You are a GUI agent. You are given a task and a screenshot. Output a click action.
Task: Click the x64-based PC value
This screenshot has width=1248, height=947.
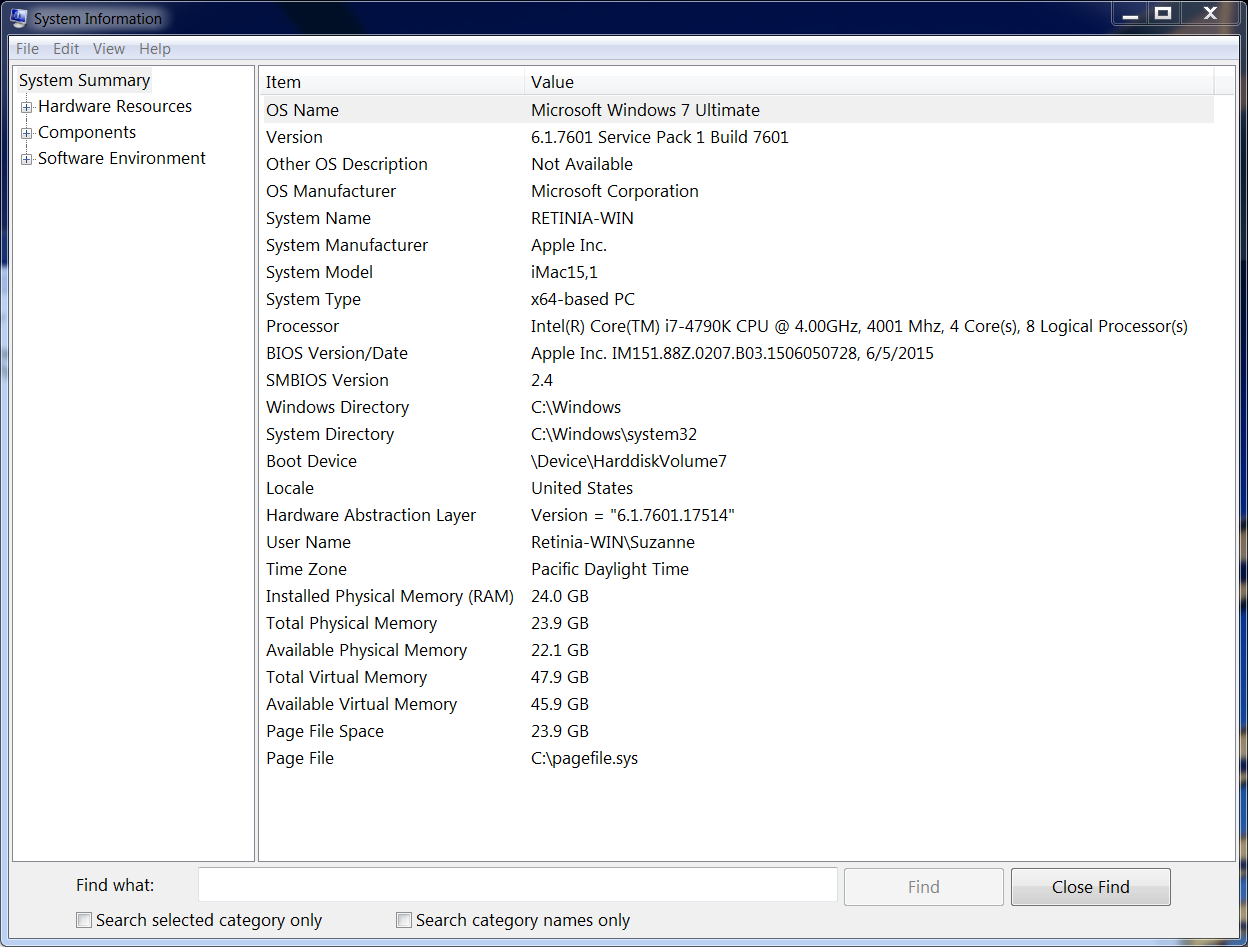pos(583,299)
